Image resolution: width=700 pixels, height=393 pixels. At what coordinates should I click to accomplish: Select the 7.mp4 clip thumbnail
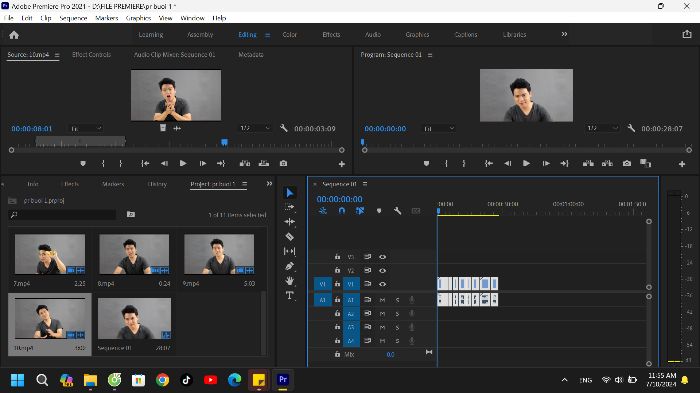pyautogui.click(x=50, y=254)
